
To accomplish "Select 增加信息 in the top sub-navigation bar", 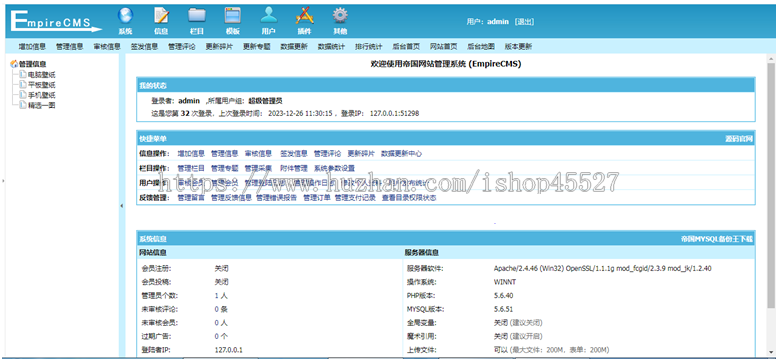I will (x=32, y=47).
